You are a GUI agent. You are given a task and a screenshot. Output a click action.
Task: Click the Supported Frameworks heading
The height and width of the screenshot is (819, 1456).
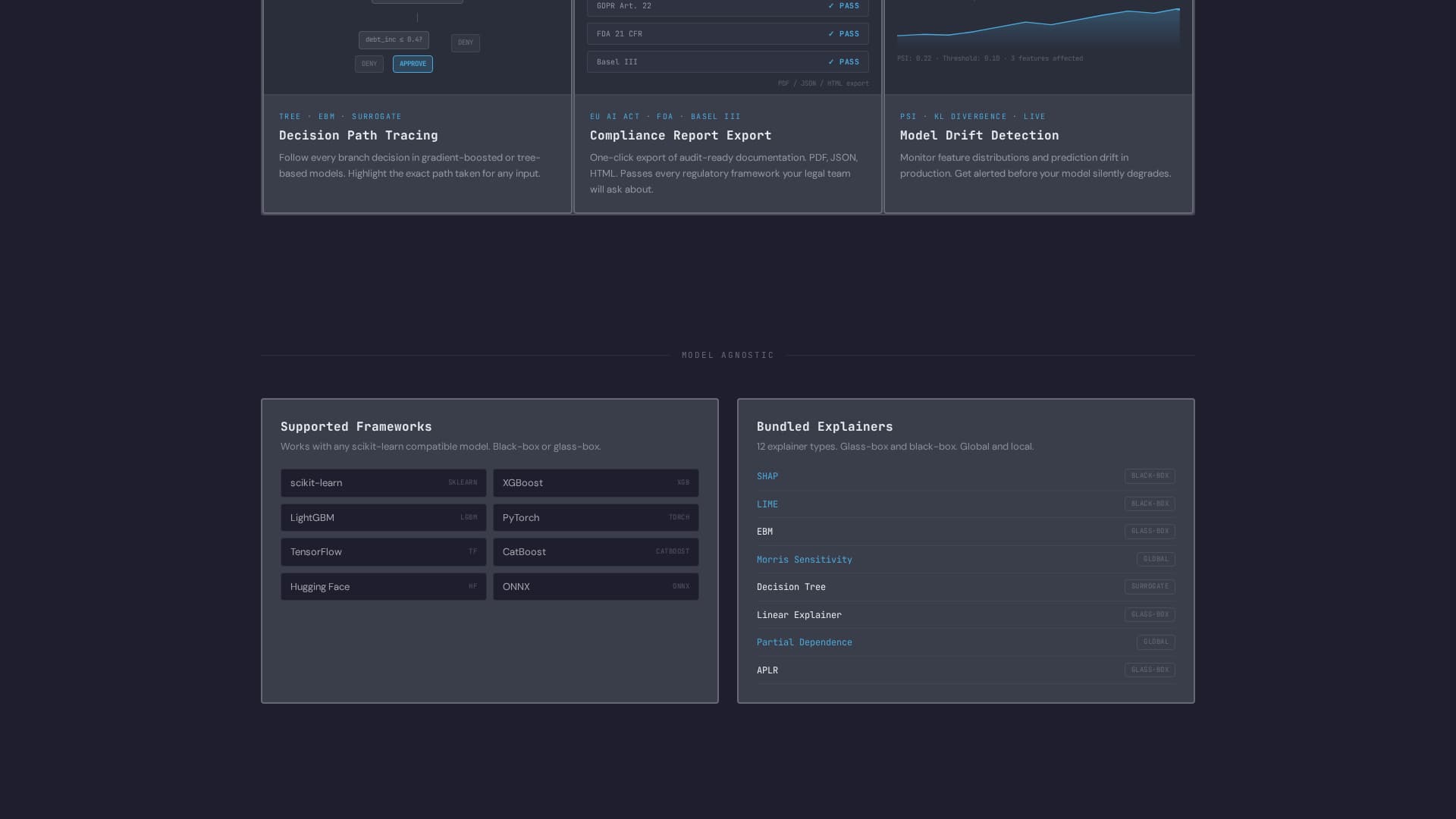coord(356,427)
